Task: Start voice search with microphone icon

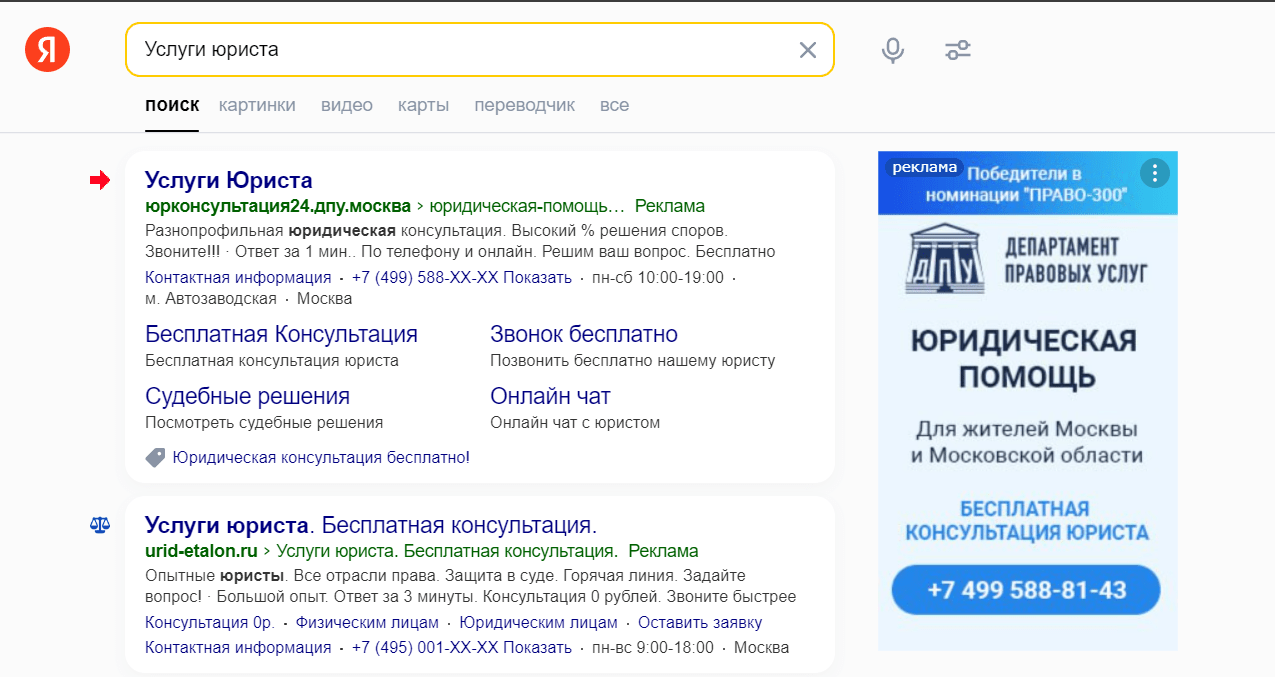Action: pos(893,50)
